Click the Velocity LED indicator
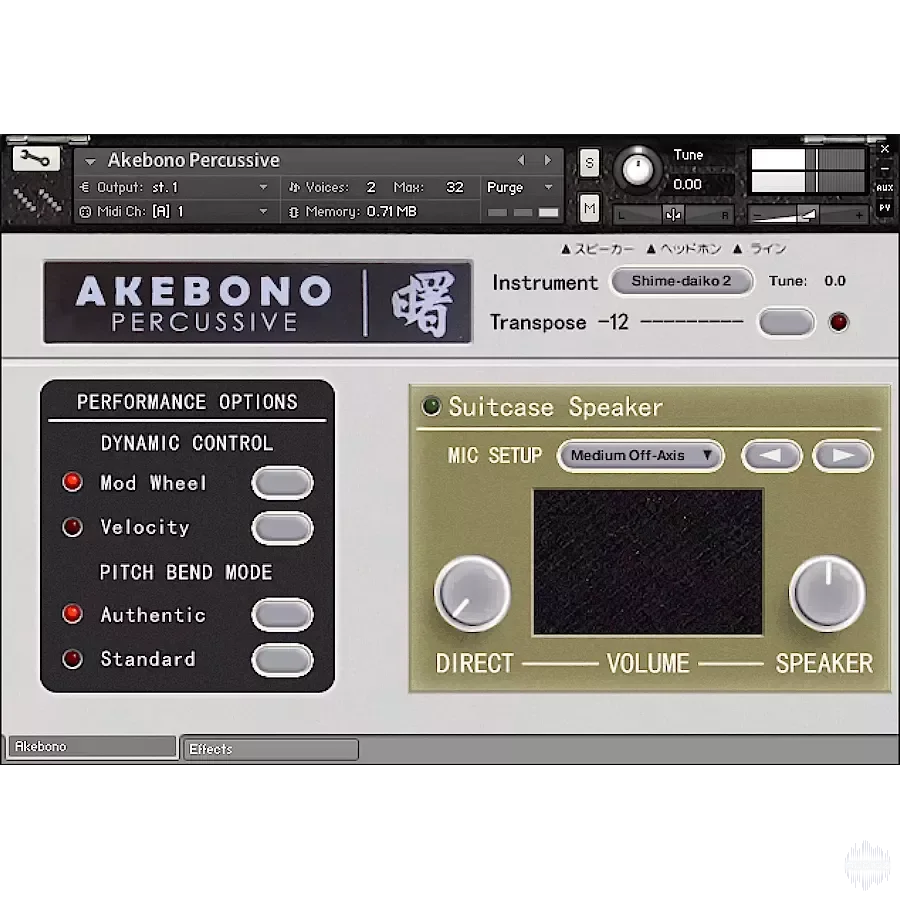Viewport: 900px width, 900px height. (x=72, y=527)
